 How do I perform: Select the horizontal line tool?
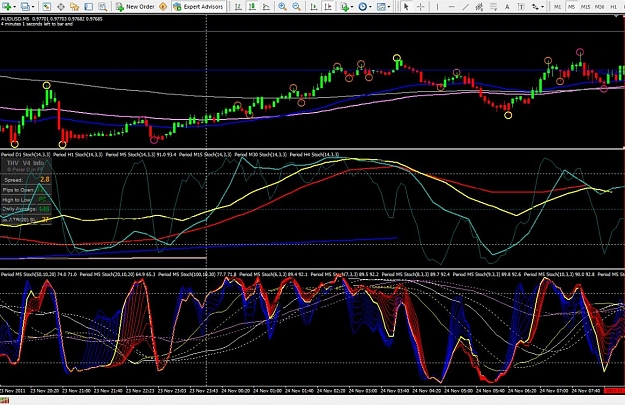point(452,6)
